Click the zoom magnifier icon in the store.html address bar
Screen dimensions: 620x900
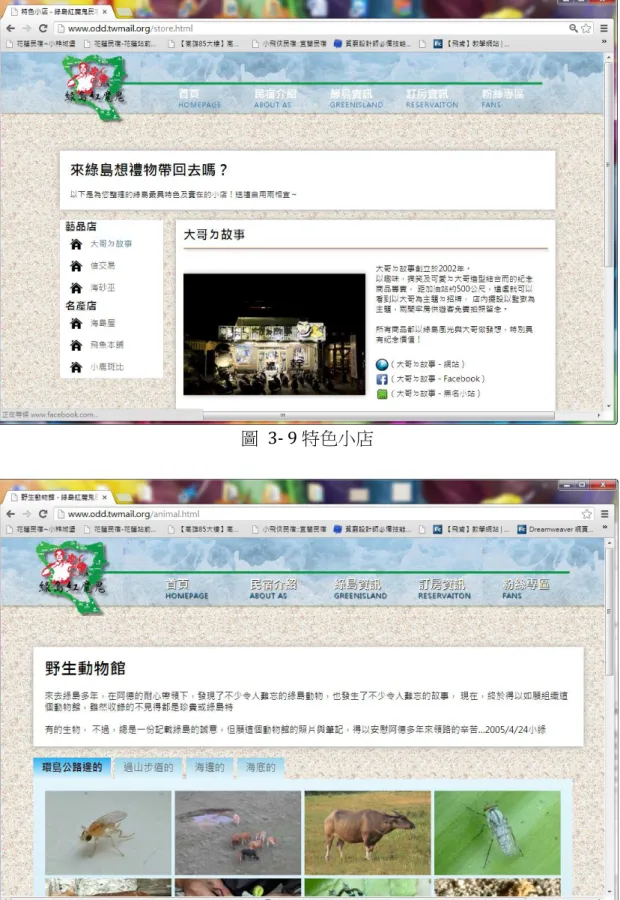coord(573,28)
